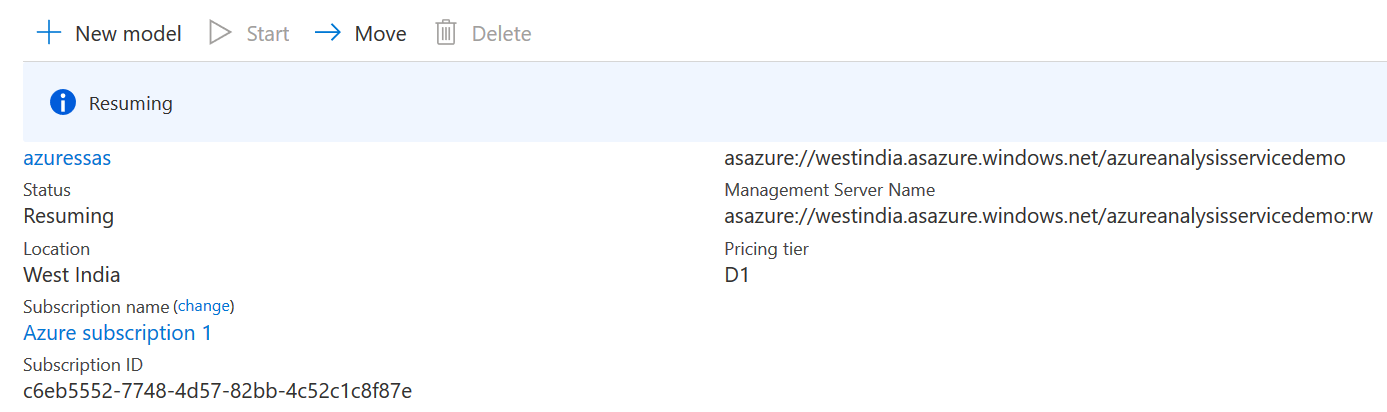The width and height of the screenshot is (1387, 412).
Task: Click the subscription ID value c6eb5552
Action: [x=217, y=389]
